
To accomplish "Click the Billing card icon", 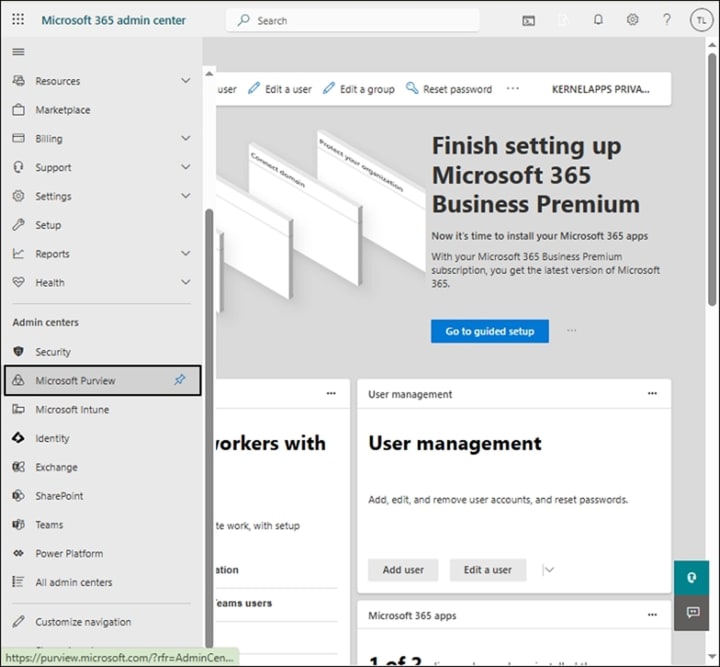I will pos(18,138).
